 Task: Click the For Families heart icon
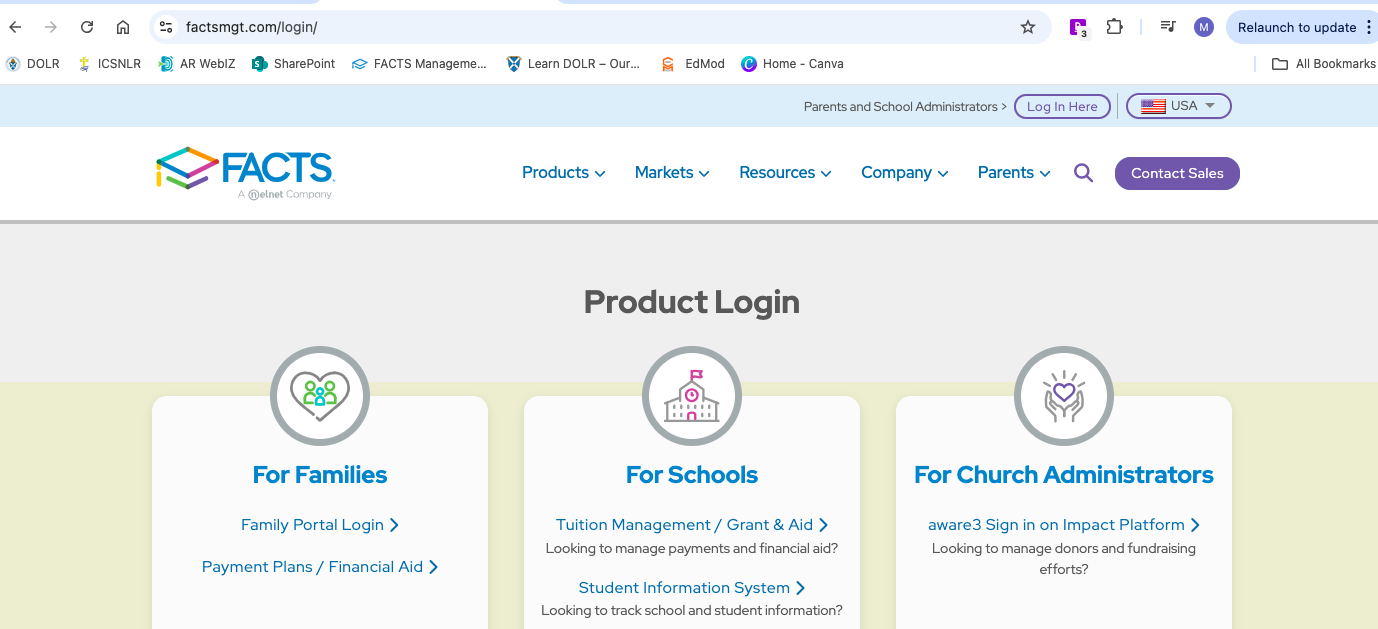320,395
